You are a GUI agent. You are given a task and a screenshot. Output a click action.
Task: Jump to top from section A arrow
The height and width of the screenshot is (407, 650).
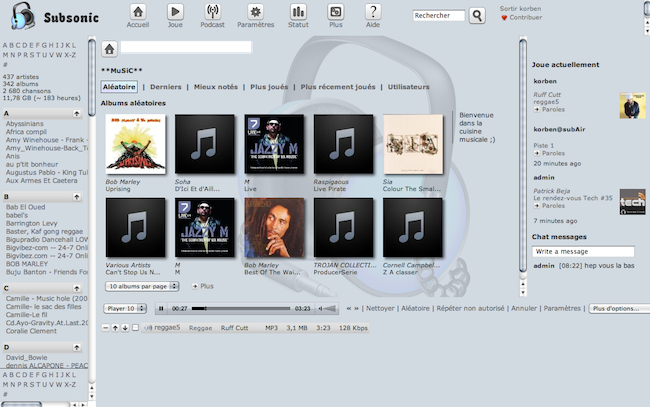click(x=77, y=114)
